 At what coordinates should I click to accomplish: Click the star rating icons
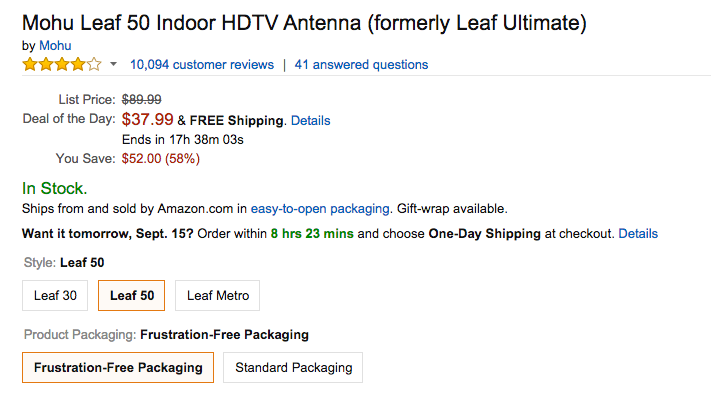click(x=62, y=64)
